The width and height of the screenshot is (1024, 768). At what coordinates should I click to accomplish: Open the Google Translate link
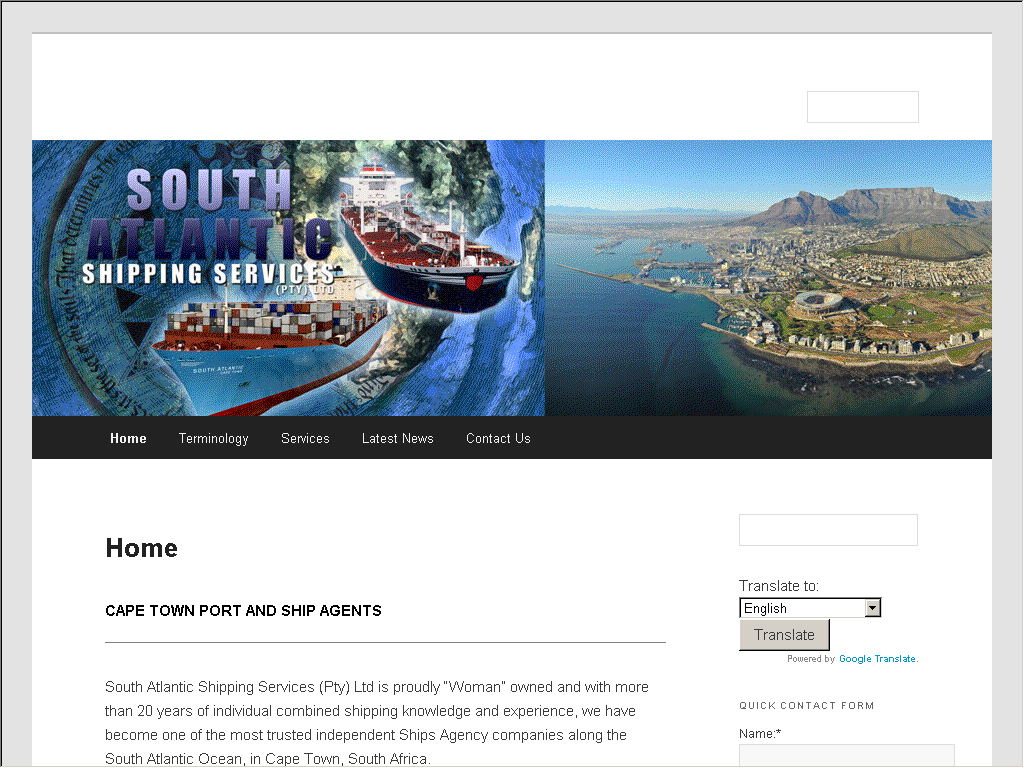point(878,659)
